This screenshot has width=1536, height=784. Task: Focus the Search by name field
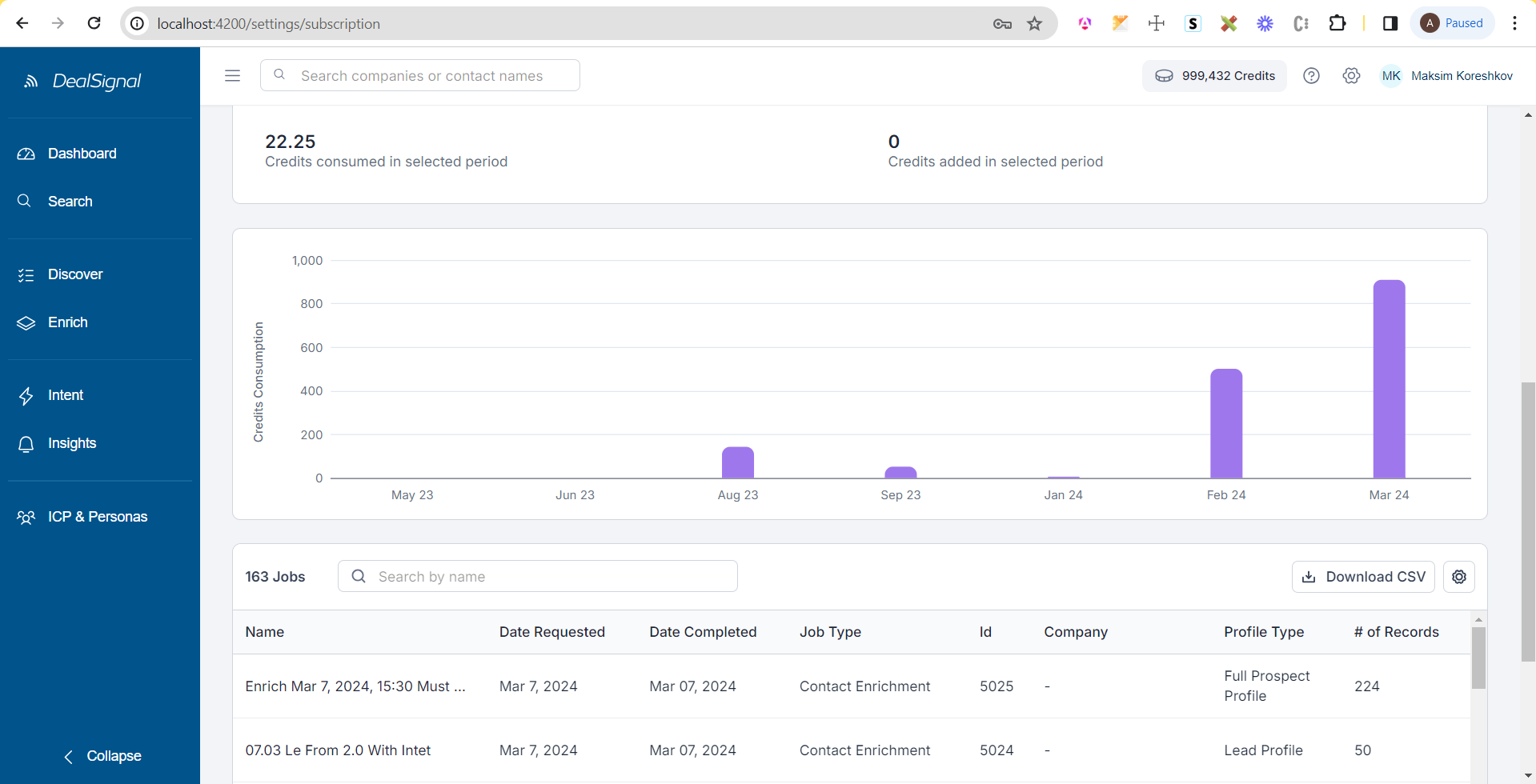[x=538, y=577]
